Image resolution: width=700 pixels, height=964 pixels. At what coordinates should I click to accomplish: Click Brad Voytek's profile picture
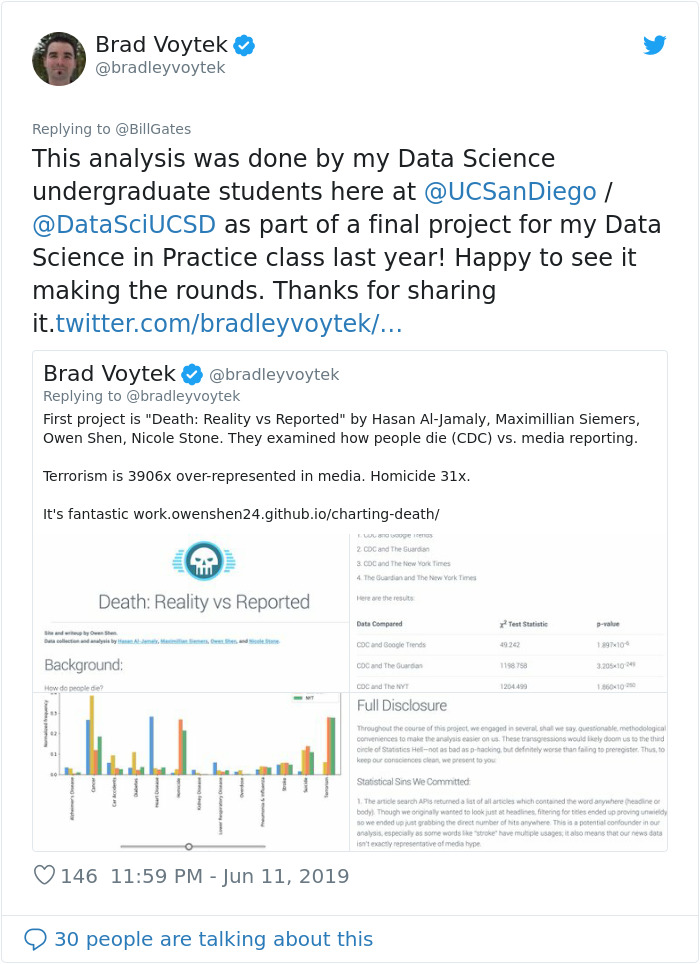(58, 58)
